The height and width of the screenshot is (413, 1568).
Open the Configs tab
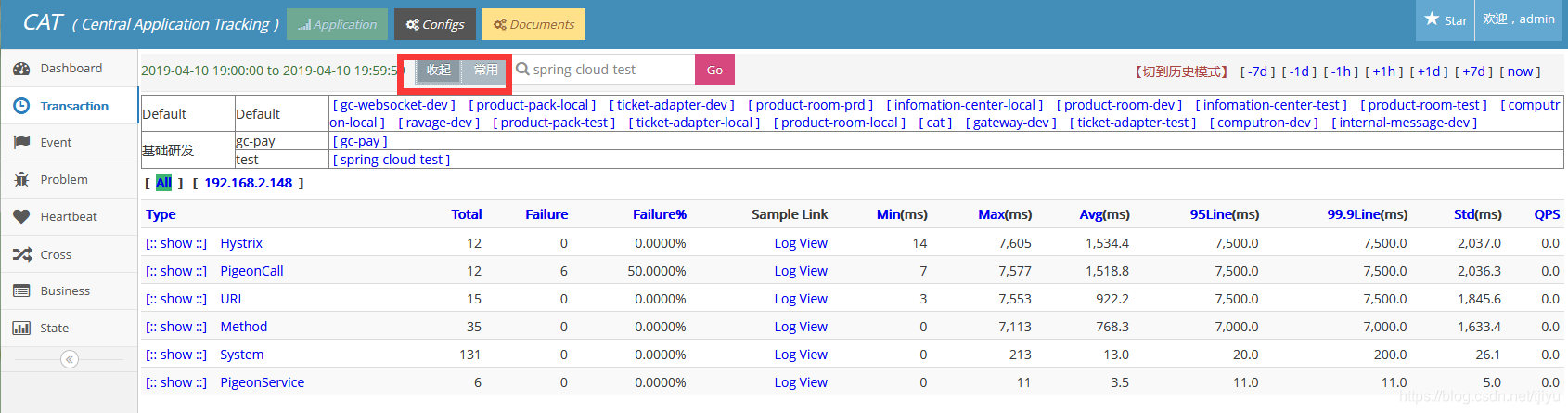pyautogui.click(x=435, y=24)
